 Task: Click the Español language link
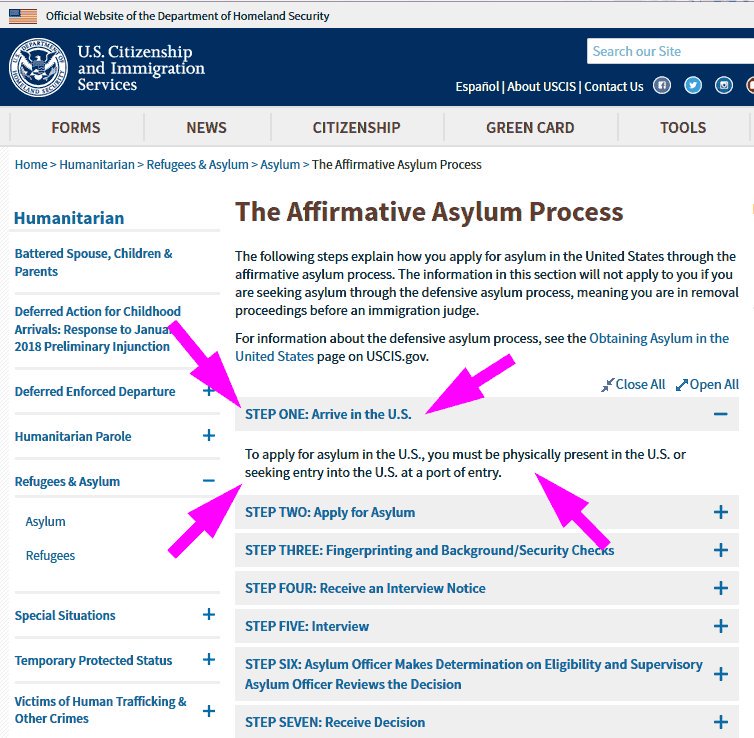click(477, 87)
